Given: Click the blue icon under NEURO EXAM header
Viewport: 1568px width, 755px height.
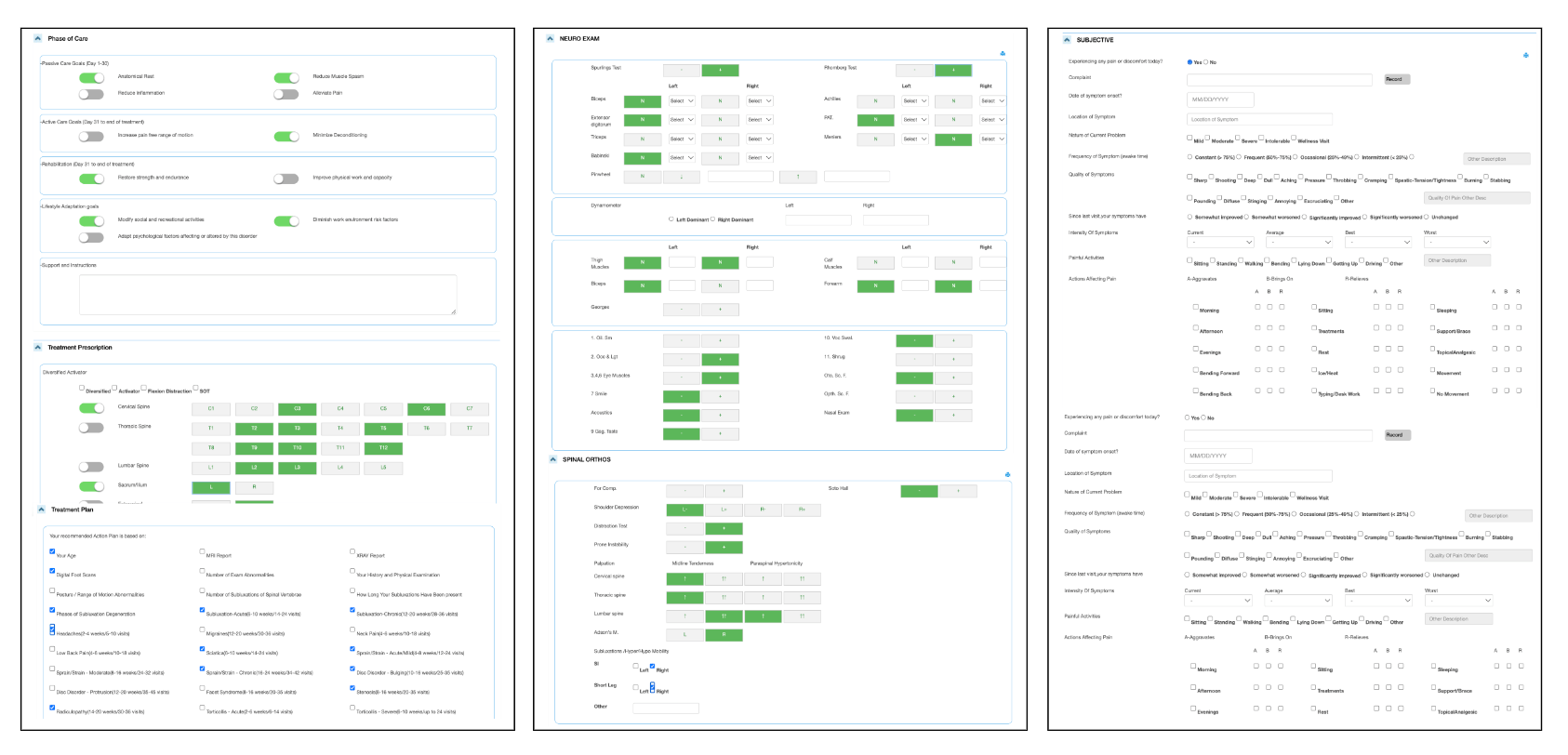Looking at the screenshot, I should tap(1002, 53).
